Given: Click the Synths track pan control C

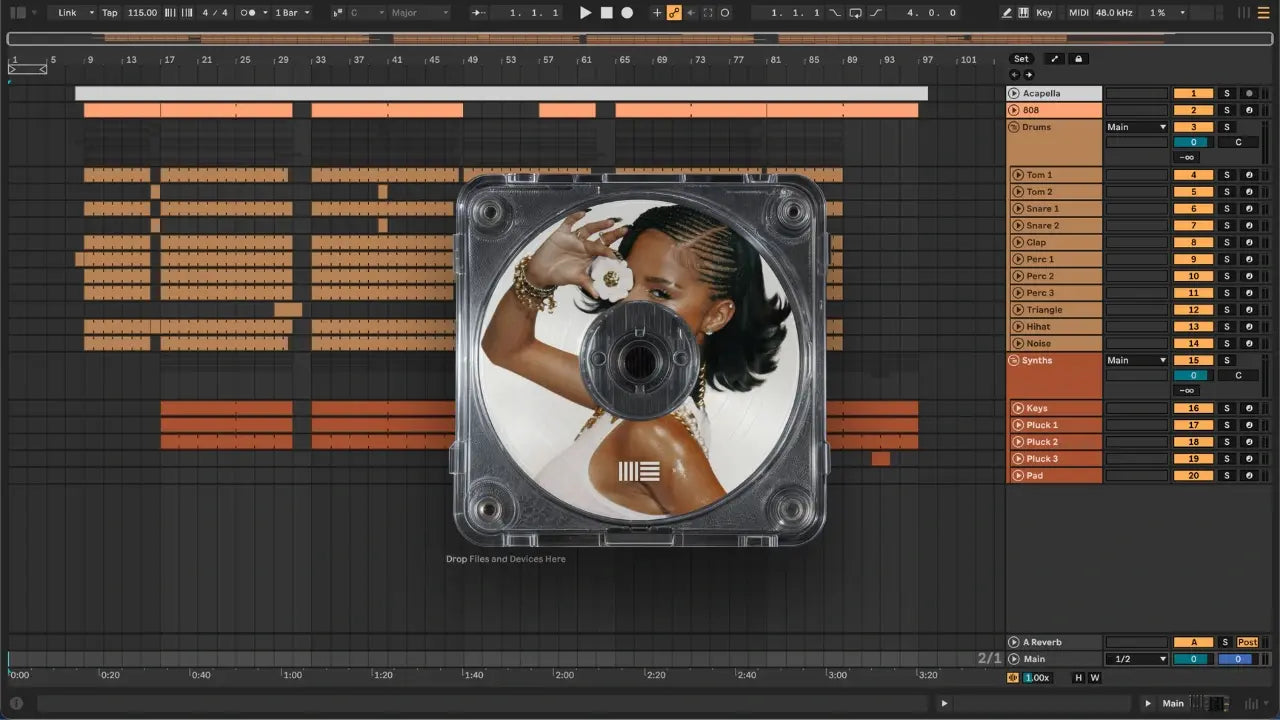Looking at the screenshot, I should tap(1238, 376).
